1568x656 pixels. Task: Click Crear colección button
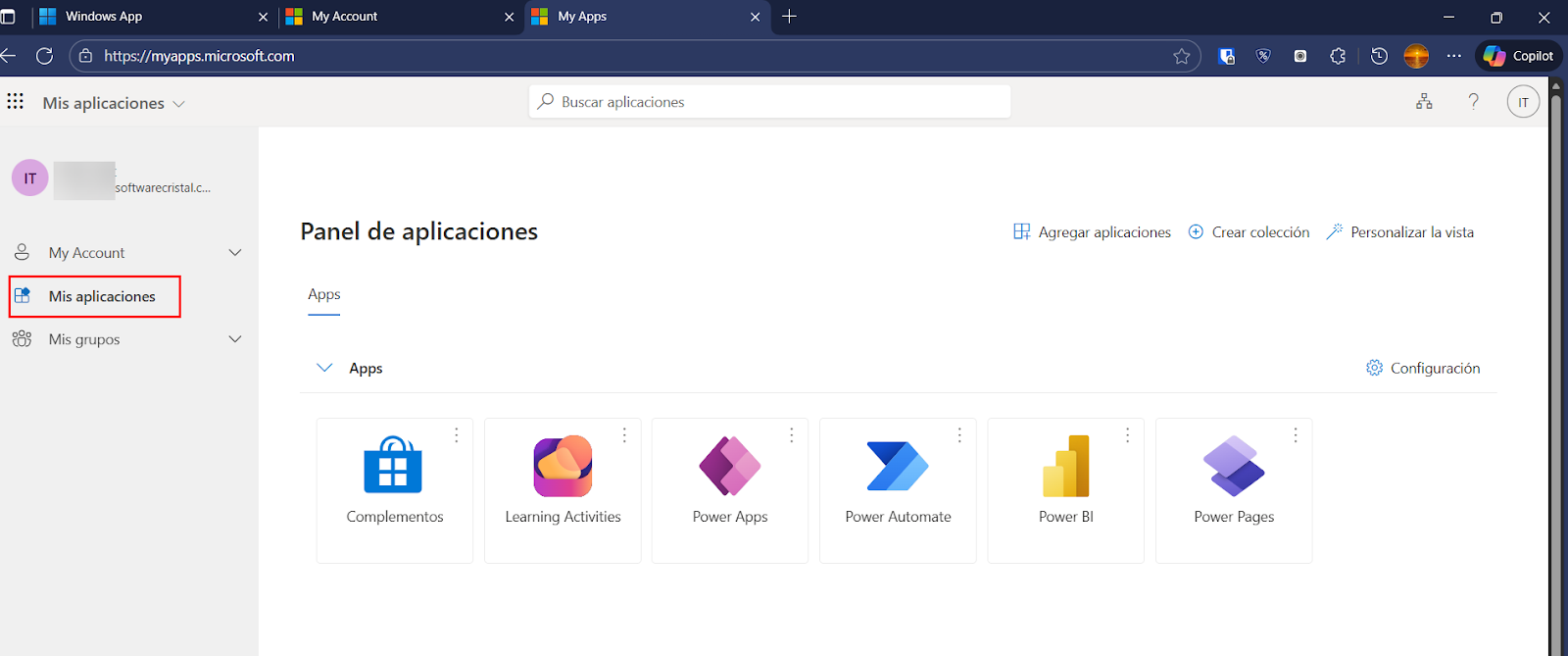coord(1249,232)
